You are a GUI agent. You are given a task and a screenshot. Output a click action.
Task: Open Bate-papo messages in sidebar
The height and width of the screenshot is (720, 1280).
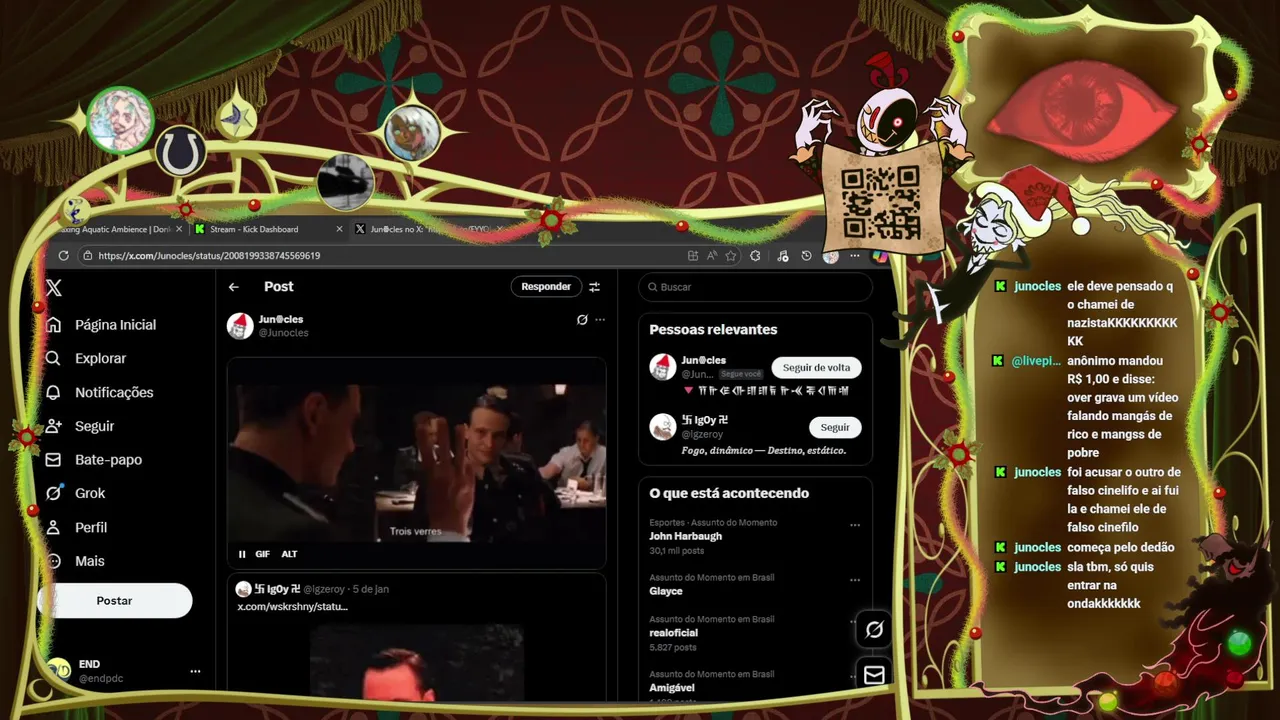(x=94, y=460)
